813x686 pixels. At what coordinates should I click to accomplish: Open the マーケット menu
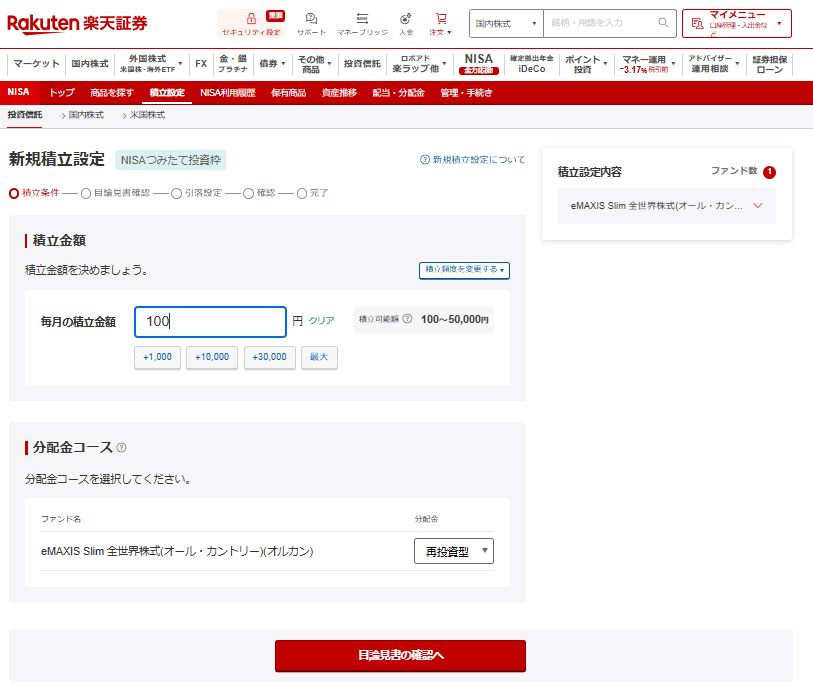tap(37, 64)
